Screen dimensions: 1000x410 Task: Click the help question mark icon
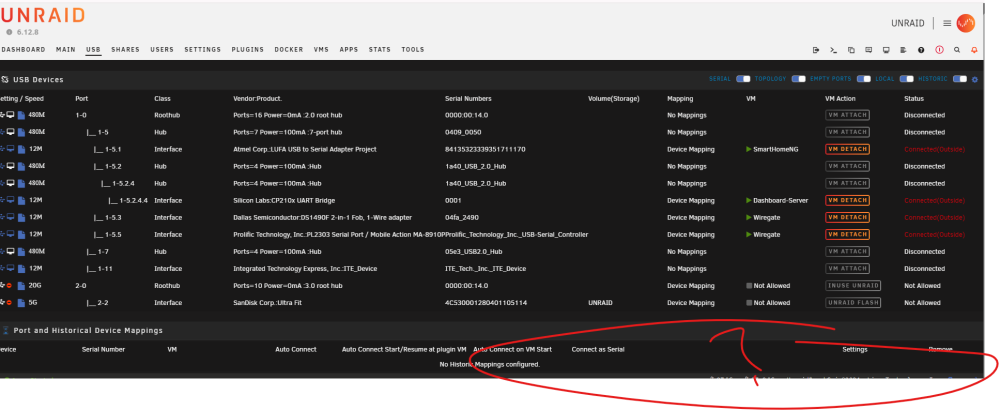(x=921, y=50)
